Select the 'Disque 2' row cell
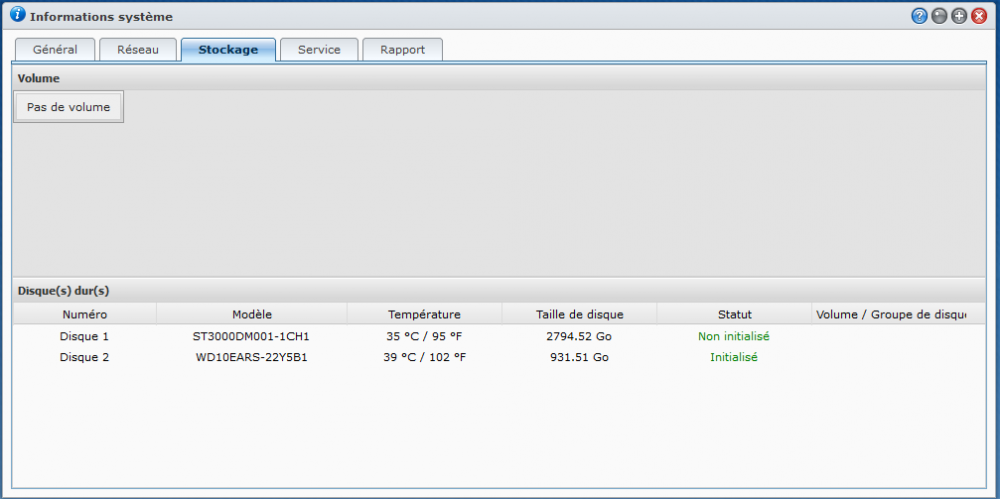 pyautogui.click(x=84, y=357)
